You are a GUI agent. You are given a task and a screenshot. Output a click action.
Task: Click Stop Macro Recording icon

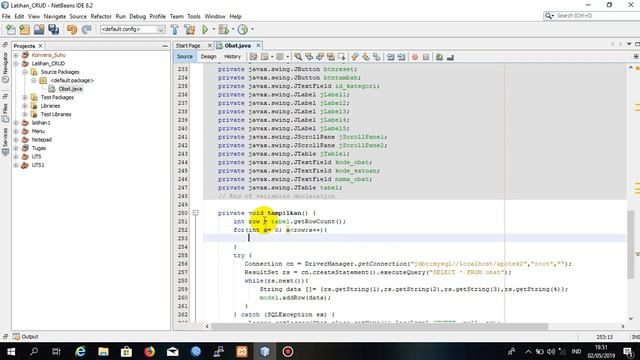426,57
